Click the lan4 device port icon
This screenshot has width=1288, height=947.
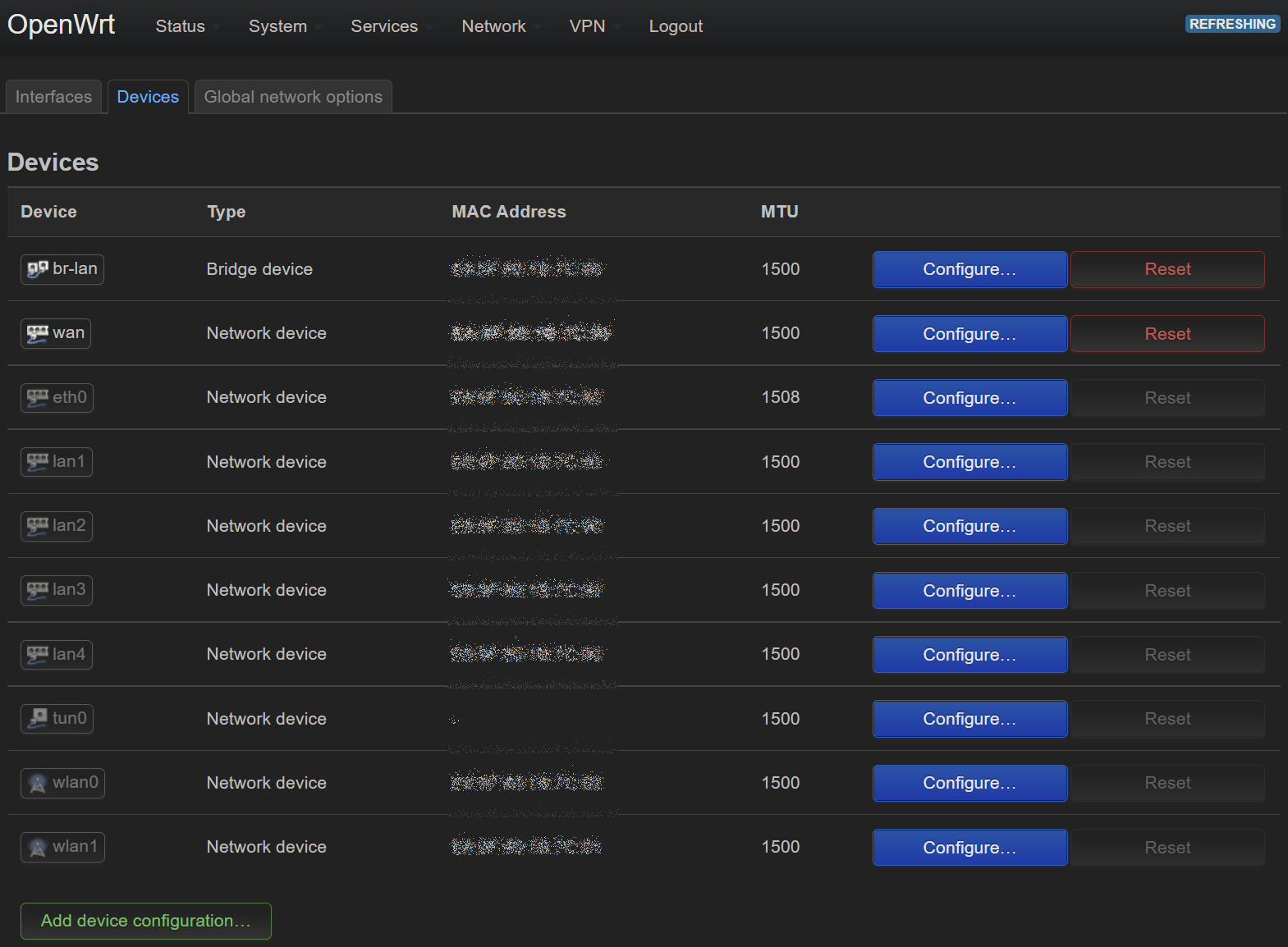click(38, 654)
